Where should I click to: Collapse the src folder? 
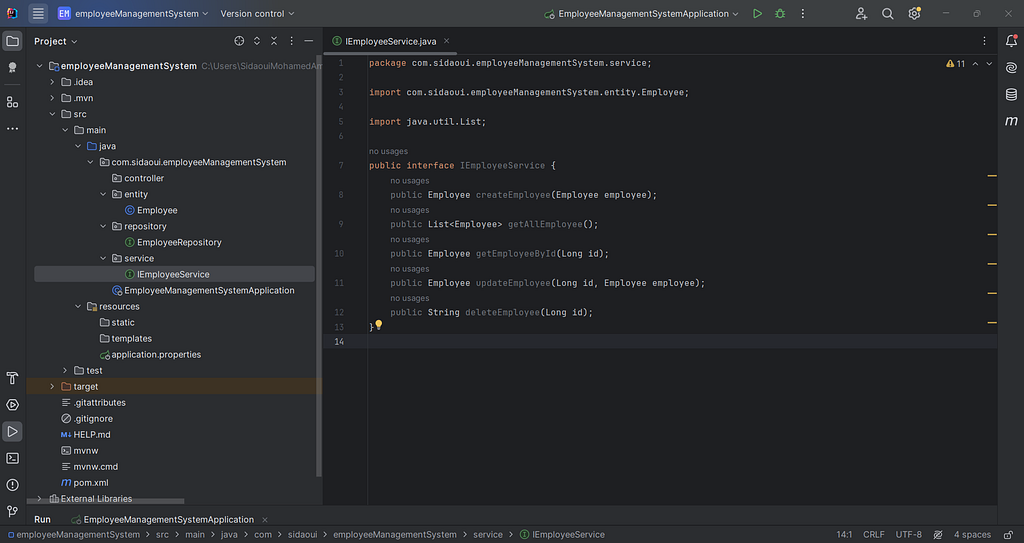click(x=52, y=114)
